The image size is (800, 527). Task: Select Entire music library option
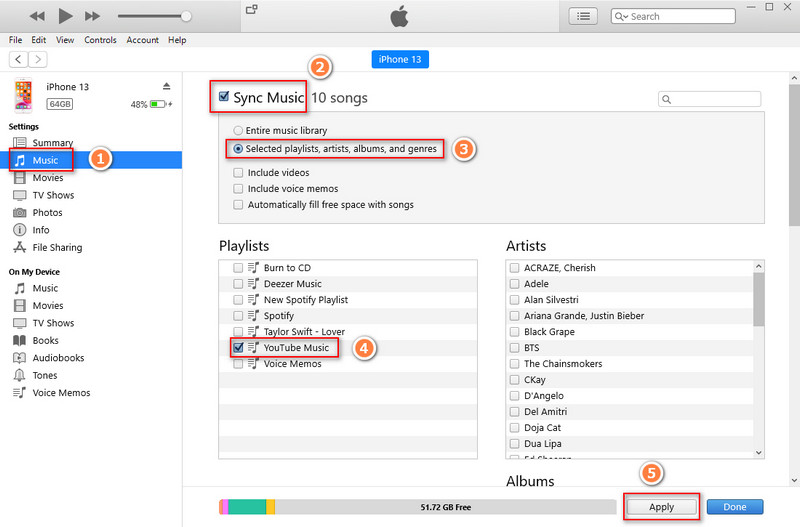tap(238, 131)
